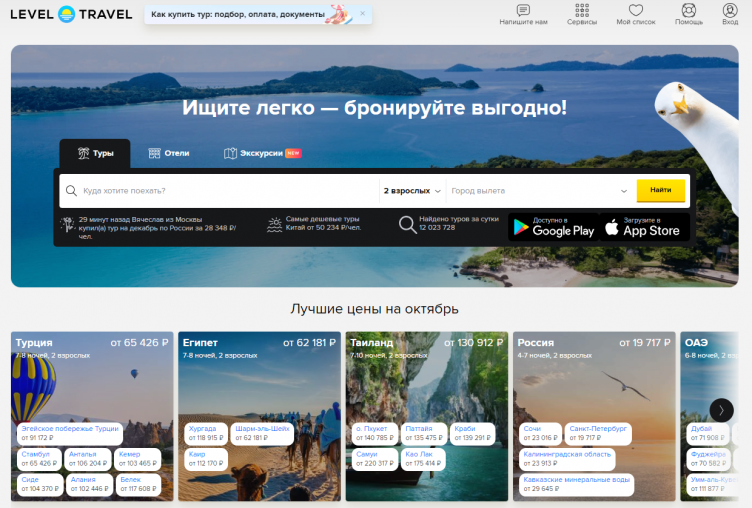752x508 pixels.
Task: Select the 'Сиде' price chip
Action: tap(40, 484)
